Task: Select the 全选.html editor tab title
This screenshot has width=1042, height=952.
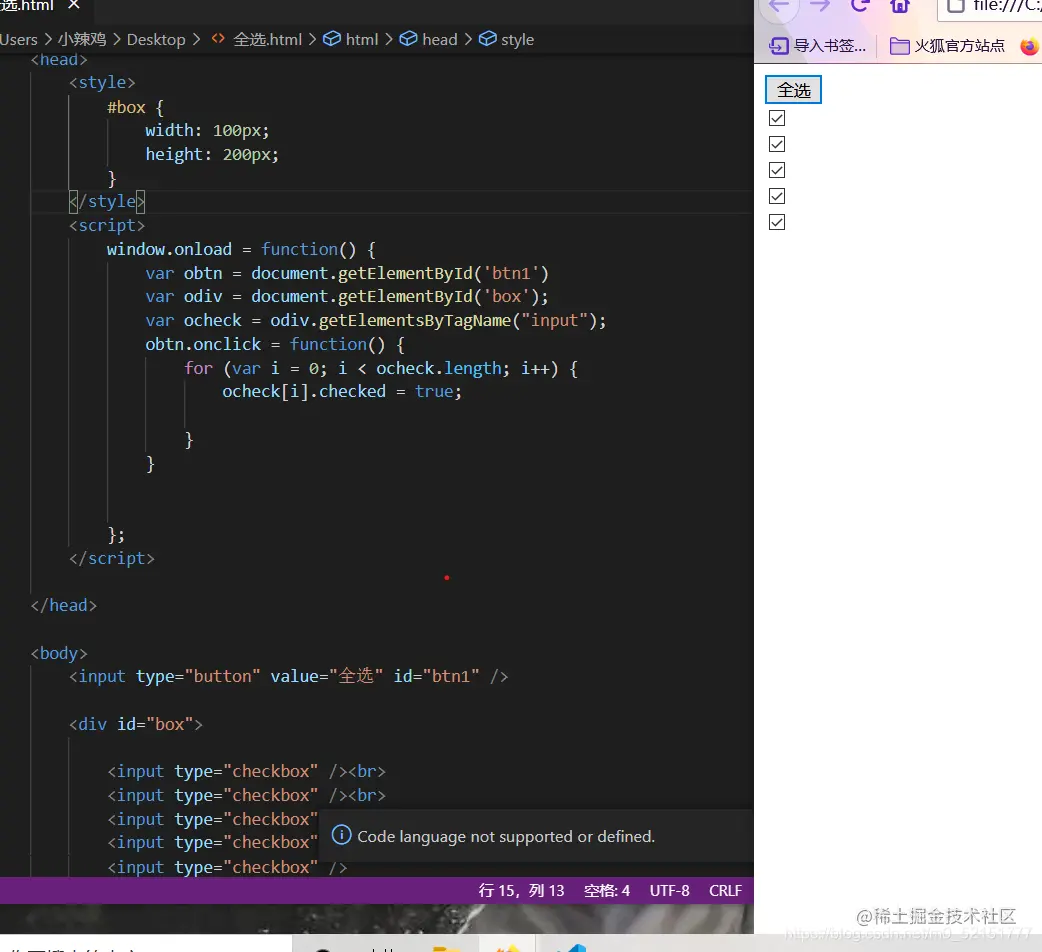Action: 27,5
